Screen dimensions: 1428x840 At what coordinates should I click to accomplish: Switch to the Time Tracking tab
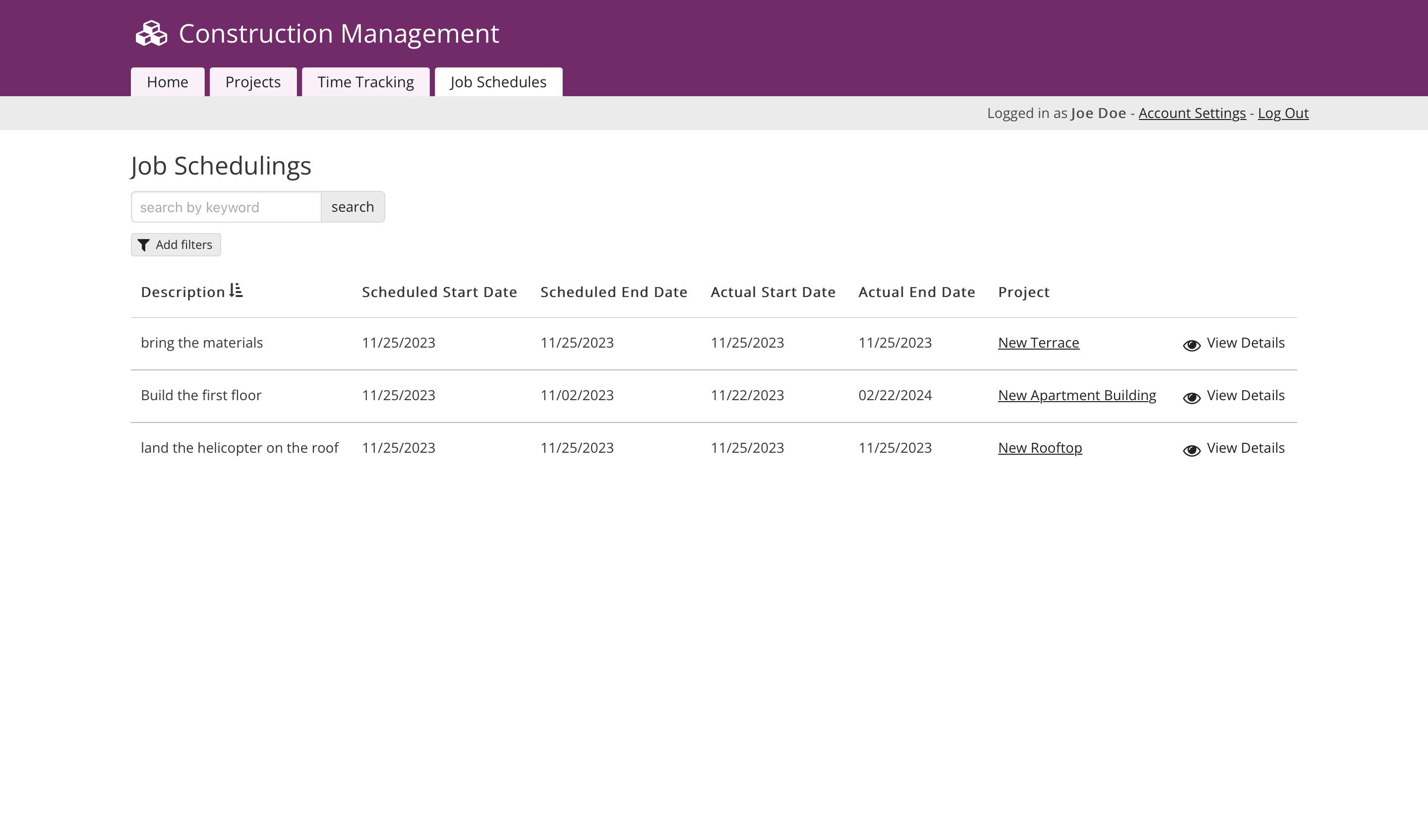365,82
